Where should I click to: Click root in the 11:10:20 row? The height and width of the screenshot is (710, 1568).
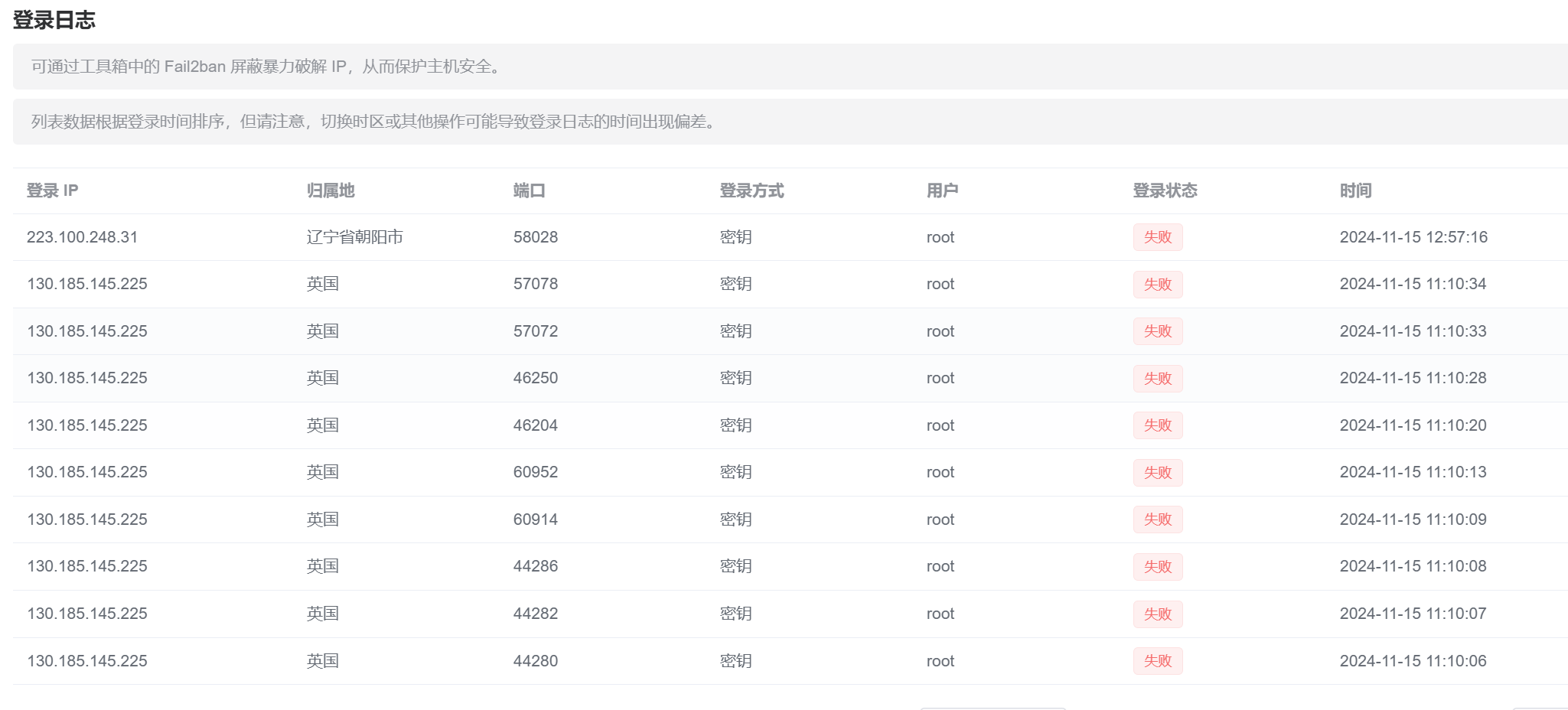[x=940, y=425]
